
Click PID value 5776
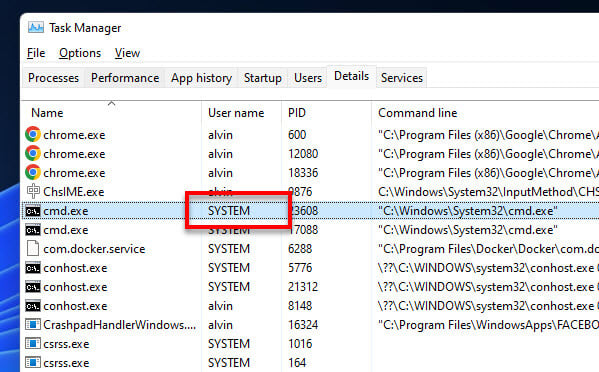point(300,268)
